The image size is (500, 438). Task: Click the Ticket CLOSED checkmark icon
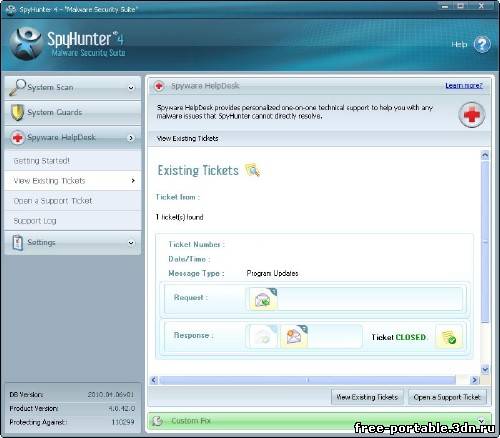point(449,337)
